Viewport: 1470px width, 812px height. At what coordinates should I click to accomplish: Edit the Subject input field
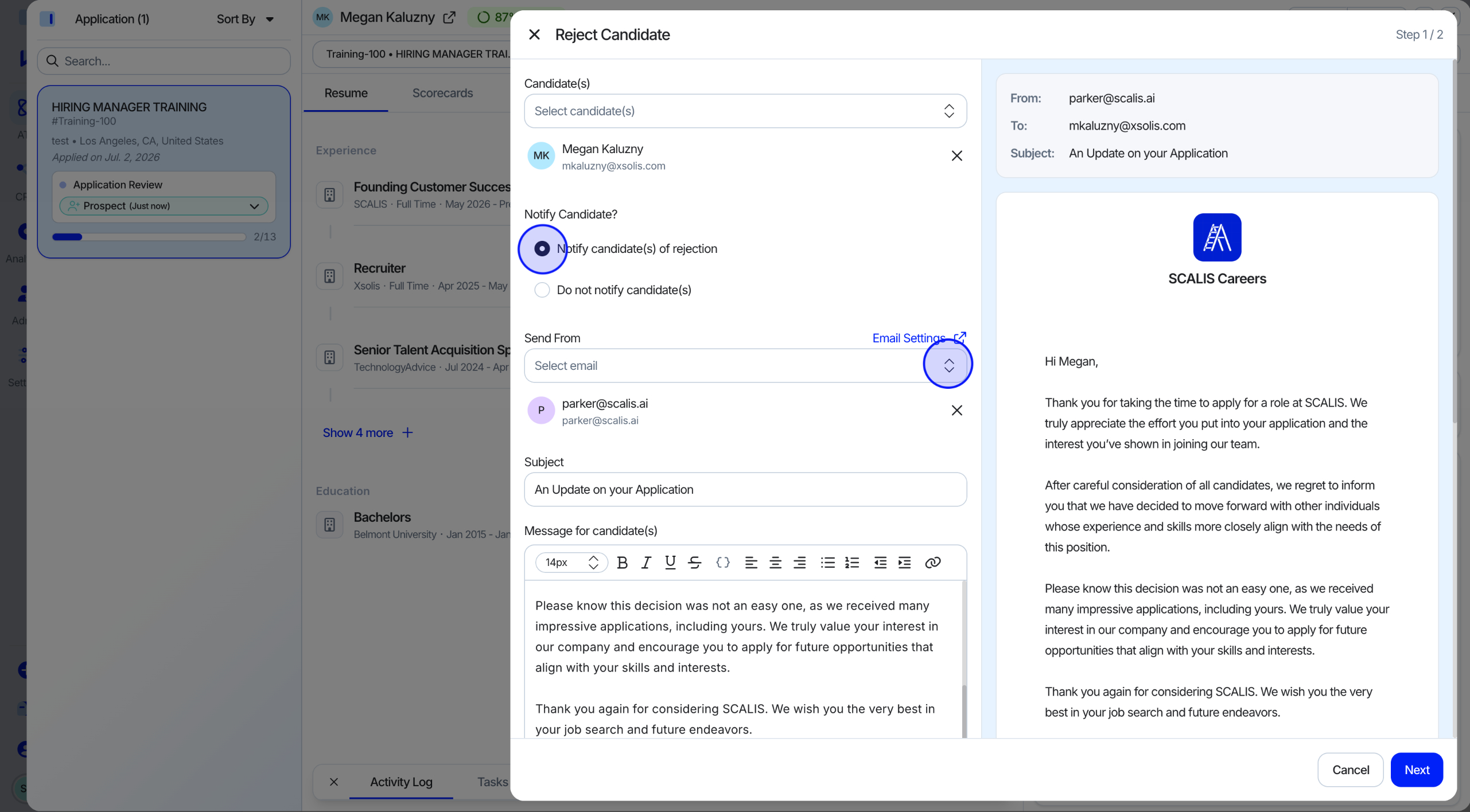tap(745, 490)
